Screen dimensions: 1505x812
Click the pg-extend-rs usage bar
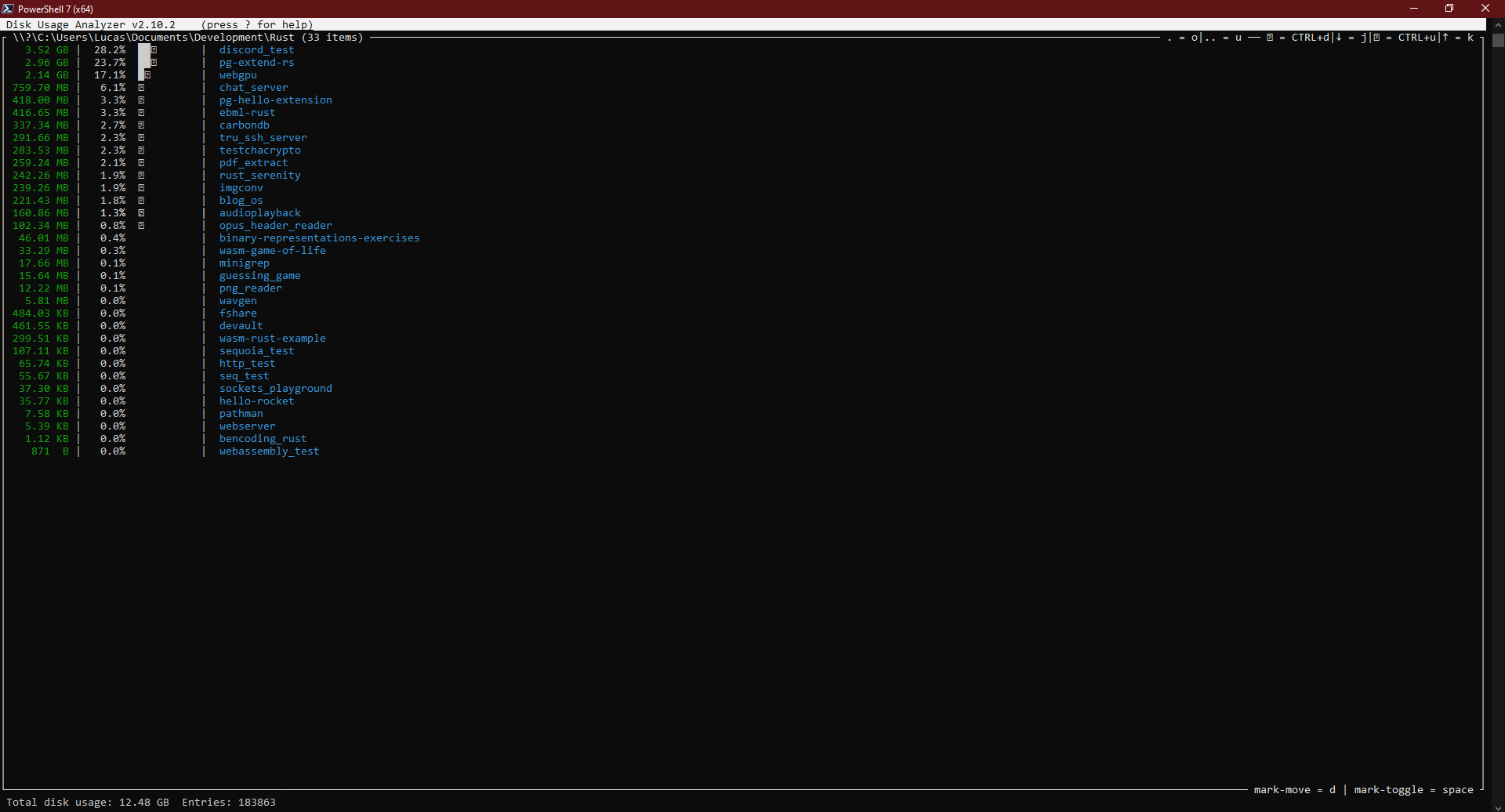pos(147,63)
